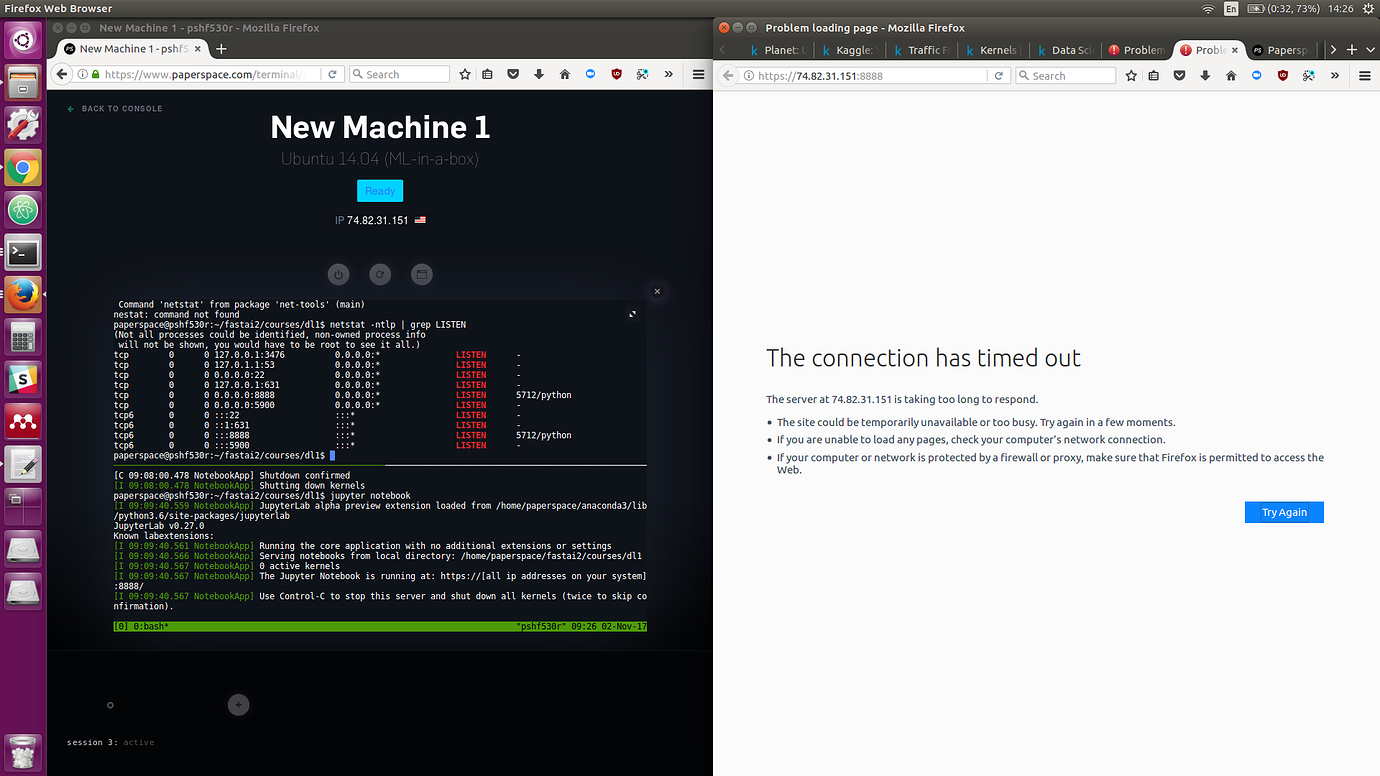Click the Ready status badge

(380, 190)
